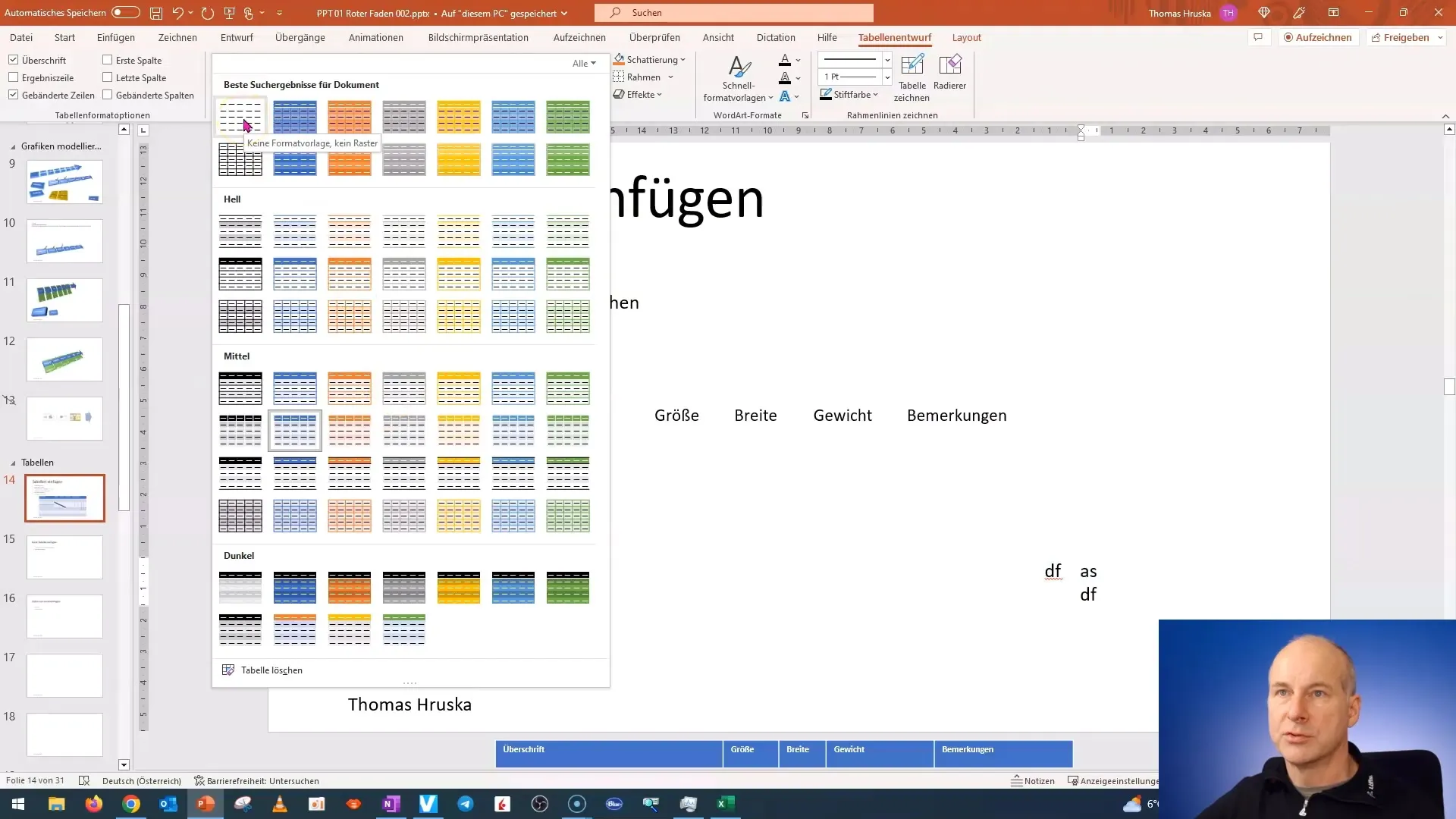Open the 1 Pt pen weight dropdown
Viewport: 1456px width, 819px height.
coord(887,77)
